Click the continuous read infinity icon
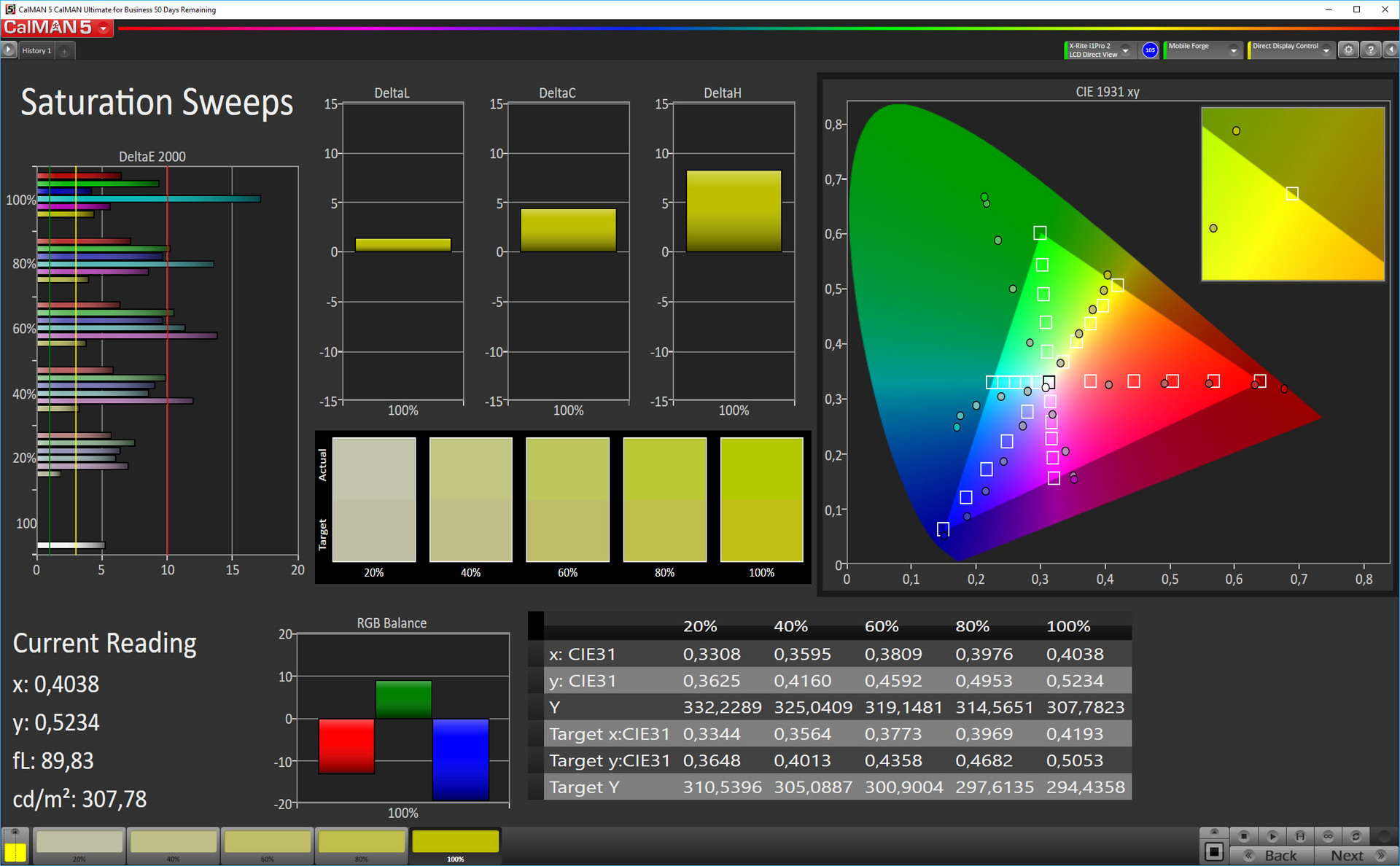This screenshot has width=1400, height=866. [1328, 836]
